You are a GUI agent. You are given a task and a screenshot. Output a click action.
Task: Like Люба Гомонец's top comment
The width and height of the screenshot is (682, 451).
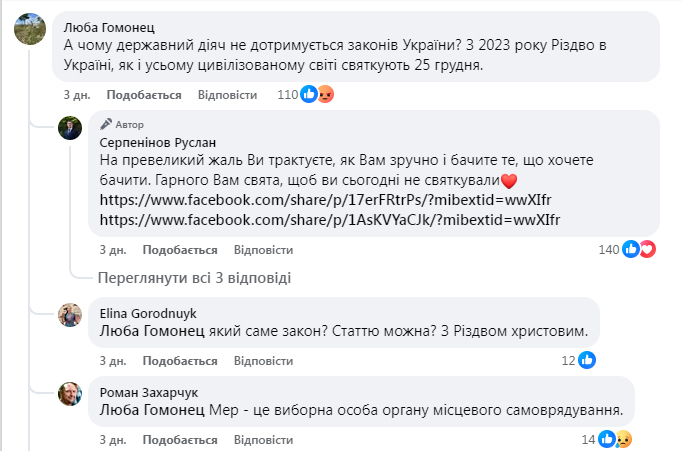pos(144,95)
